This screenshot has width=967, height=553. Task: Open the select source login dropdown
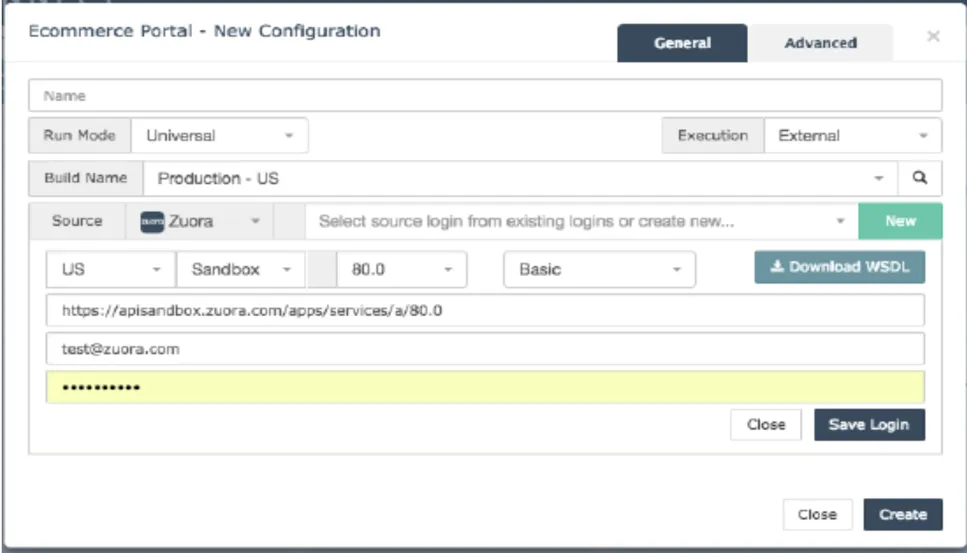click(x=582, y=221)
